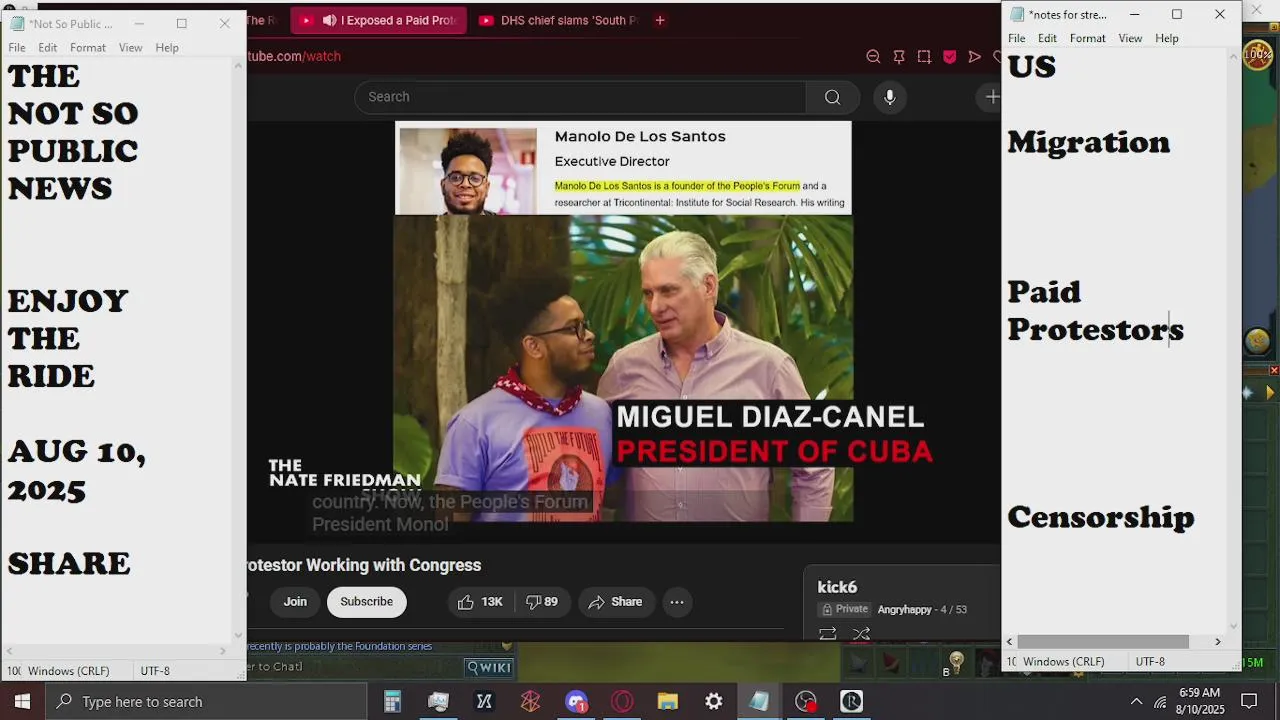Open the OBS Studio taskbar icon
1280x720 pixels.
[x=806, y=701]
